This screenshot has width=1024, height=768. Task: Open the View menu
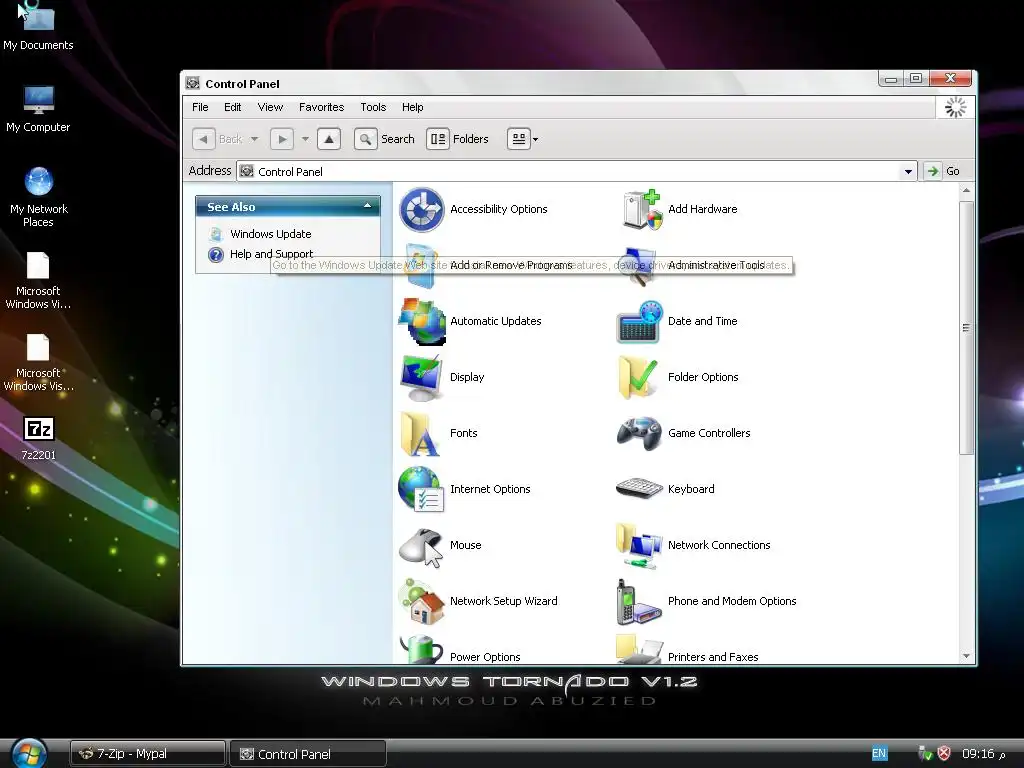(x=270, y=107)
